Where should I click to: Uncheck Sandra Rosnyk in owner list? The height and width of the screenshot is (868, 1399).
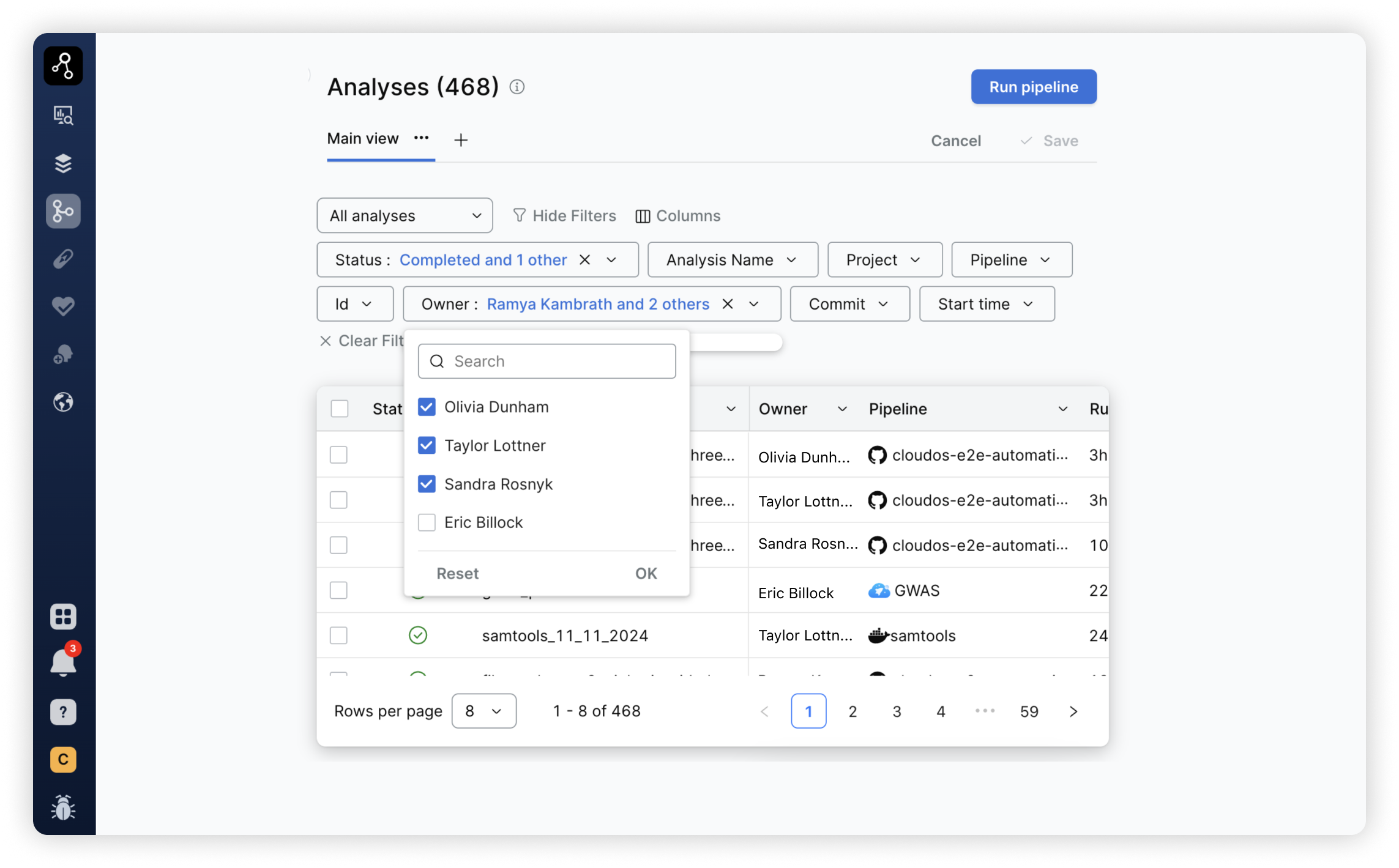(427, 484)
